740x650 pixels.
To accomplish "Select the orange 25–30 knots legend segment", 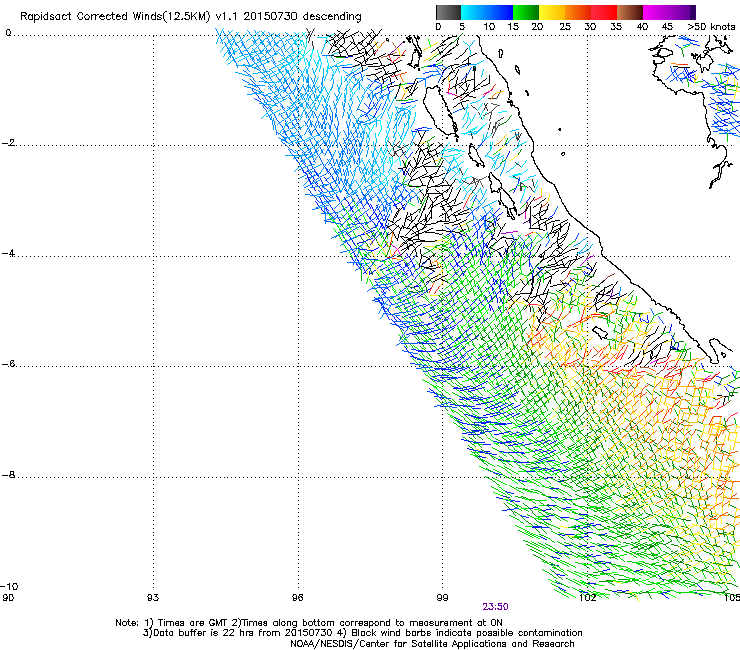I will coord(578,12).
